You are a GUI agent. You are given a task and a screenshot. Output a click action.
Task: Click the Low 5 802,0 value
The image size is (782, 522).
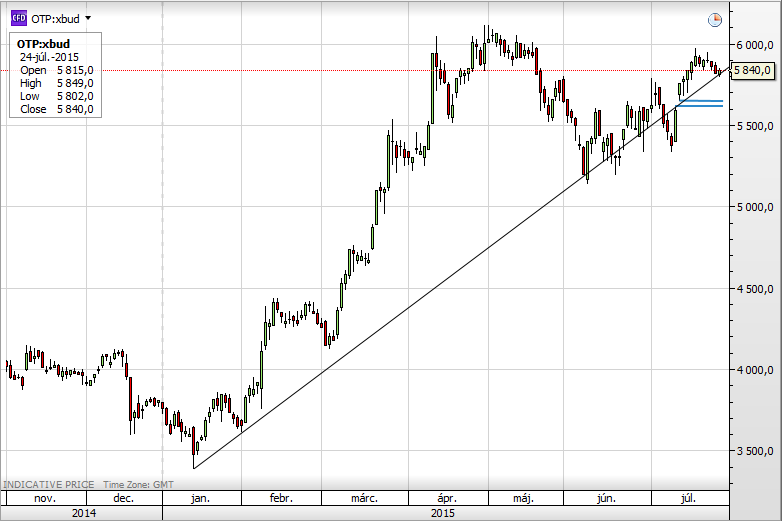[75, 96]
